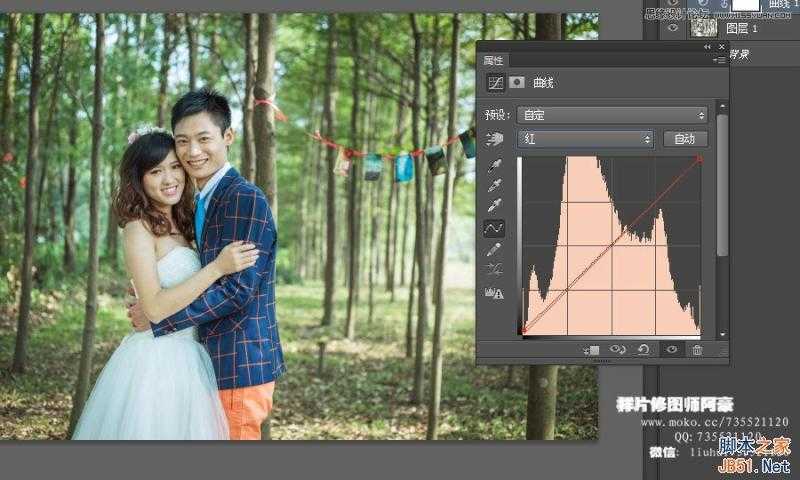Delete the curves adjustment layer via trash
The width and height of the screenshot is (800, 480).
tap(697, 350)
